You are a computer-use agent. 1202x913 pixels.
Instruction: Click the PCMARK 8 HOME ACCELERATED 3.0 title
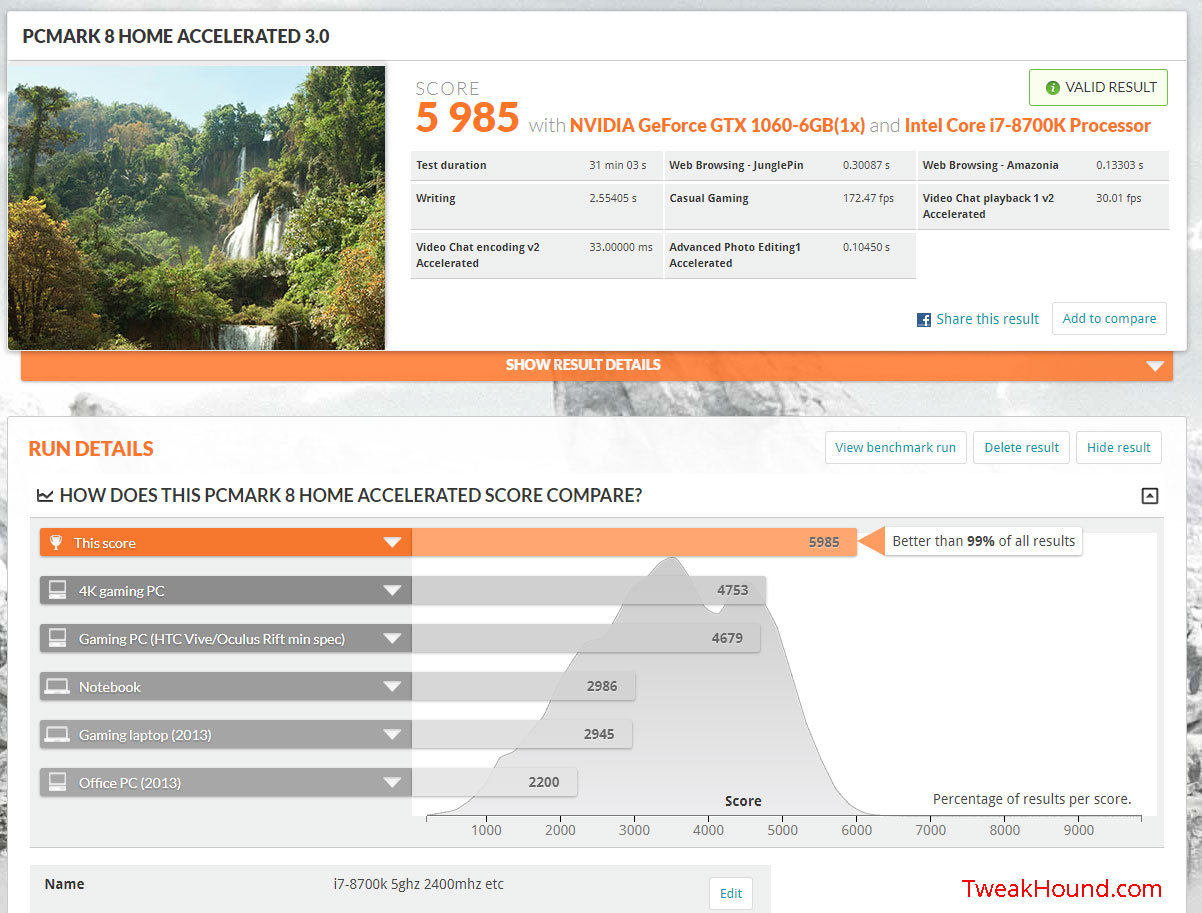176,37
